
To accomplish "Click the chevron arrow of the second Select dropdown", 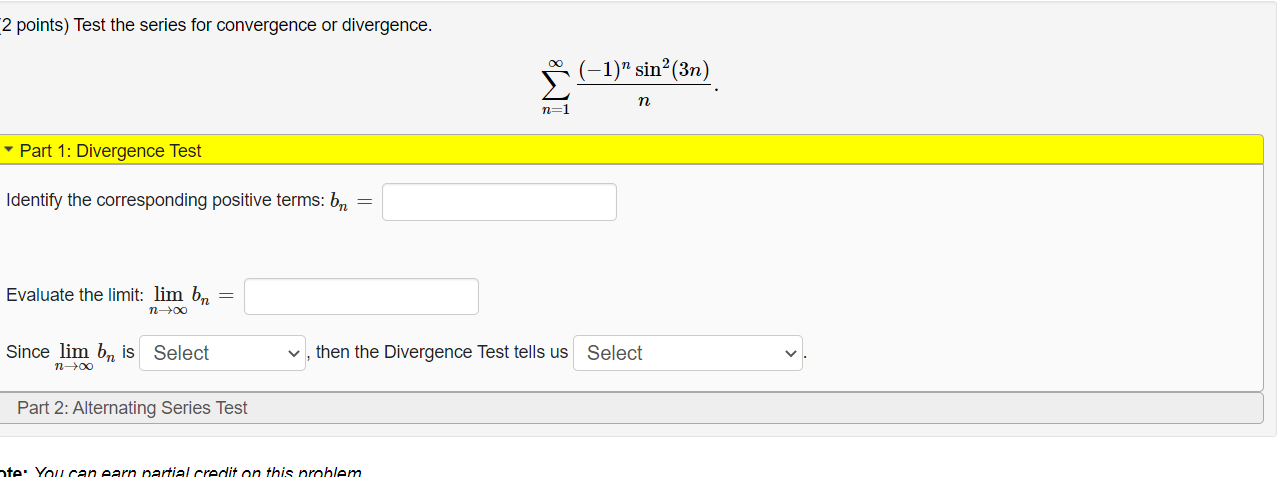I will pos(791,353).
